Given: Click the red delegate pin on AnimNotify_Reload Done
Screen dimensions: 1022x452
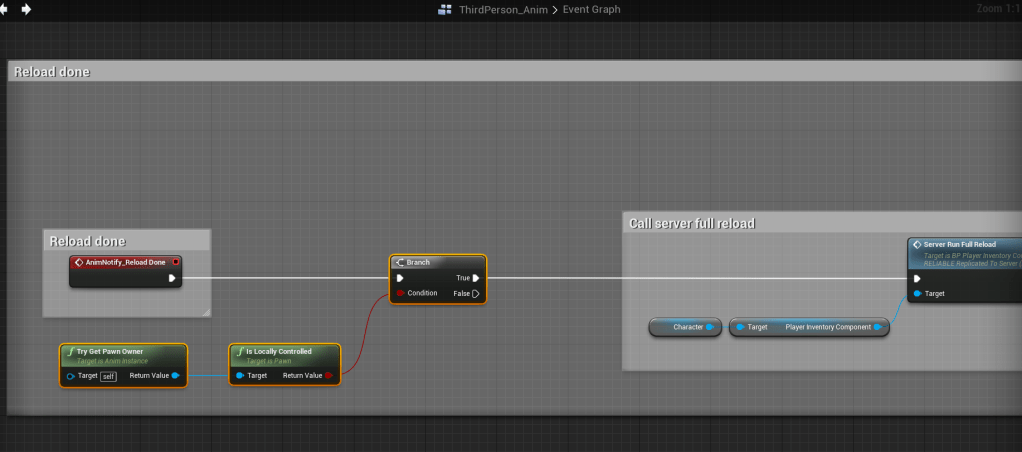Looking at the screenshot, I should tap(176, 262).
